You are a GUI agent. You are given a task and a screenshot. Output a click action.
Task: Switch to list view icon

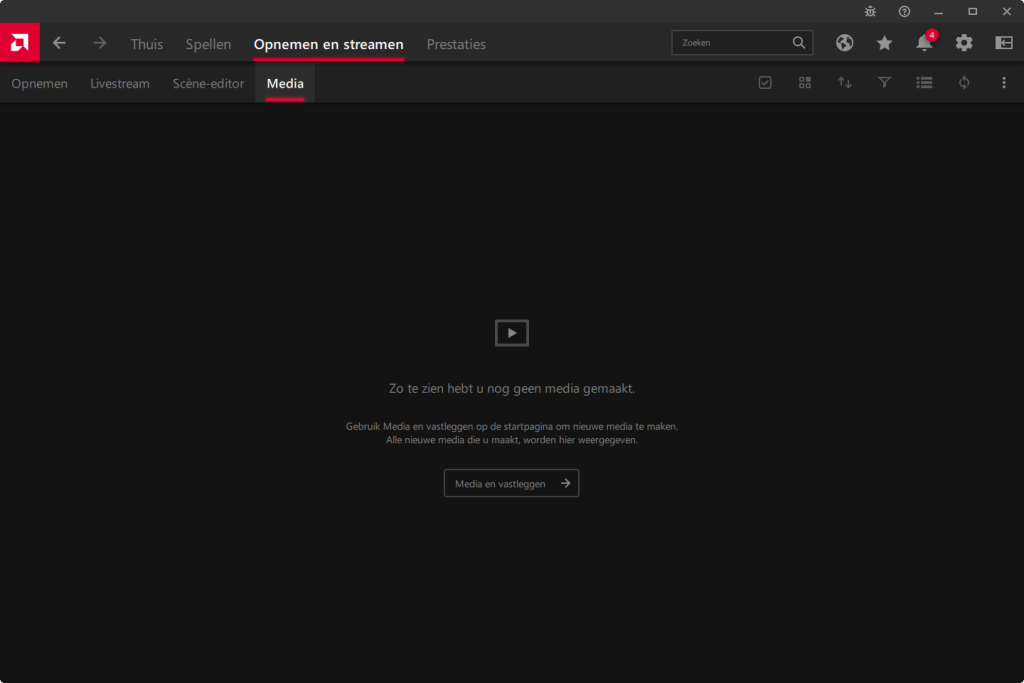coord(924,83)
